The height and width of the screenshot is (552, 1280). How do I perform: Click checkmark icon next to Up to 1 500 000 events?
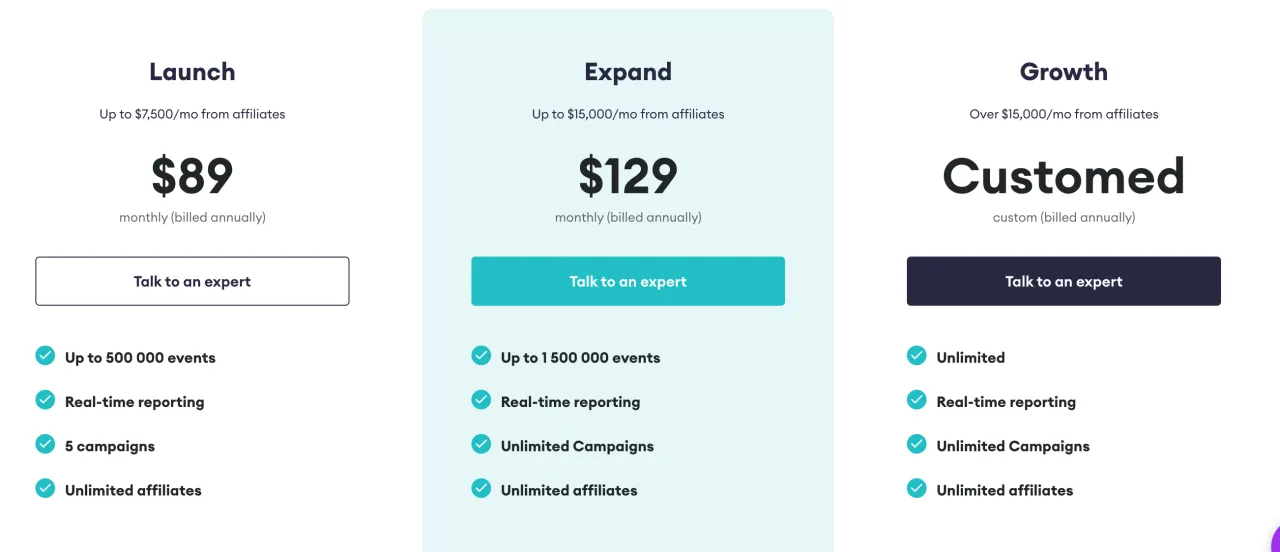[481, 355]
